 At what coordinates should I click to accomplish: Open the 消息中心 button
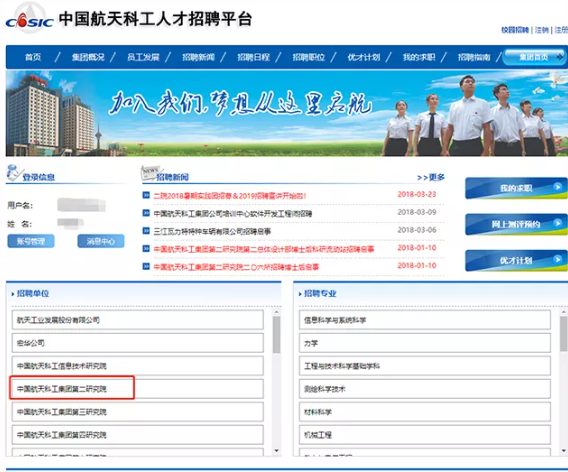(x=101, y=241)
